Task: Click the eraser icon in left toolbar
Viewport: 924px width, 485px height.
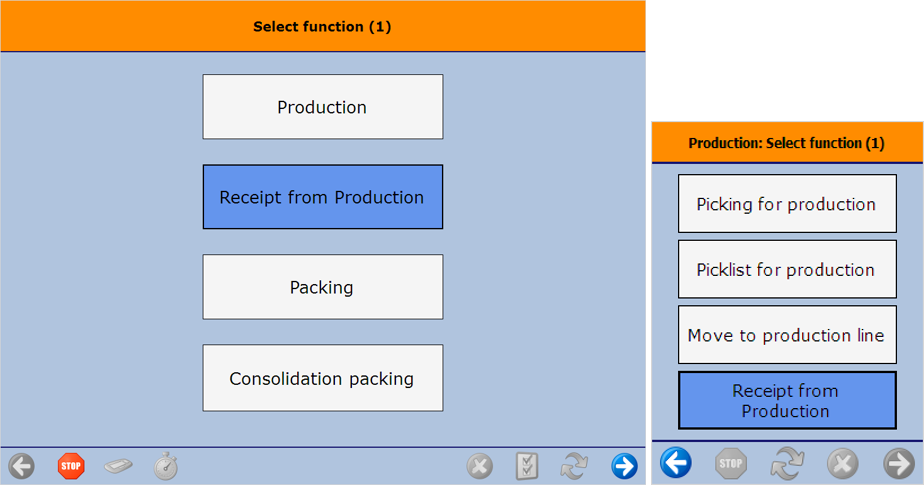Action: coord(118,466)
